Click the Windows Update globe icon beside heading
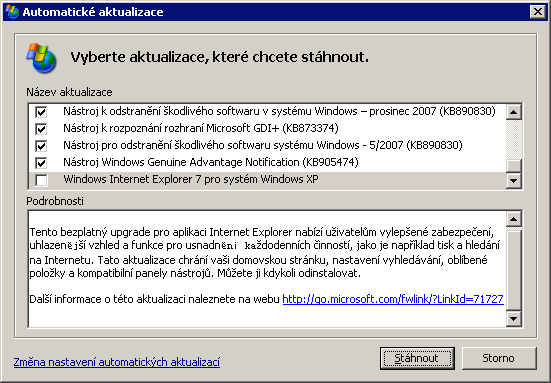 41,58
